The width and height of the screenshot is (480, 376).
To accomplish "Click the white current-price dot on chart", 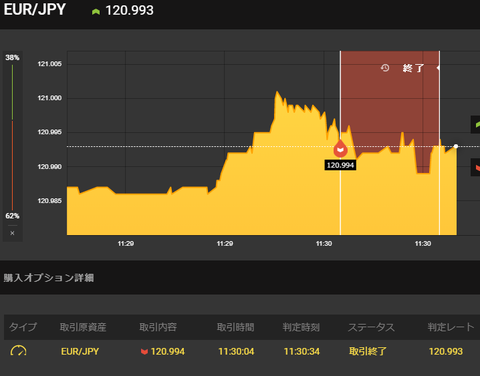I will tap(456, 146).
